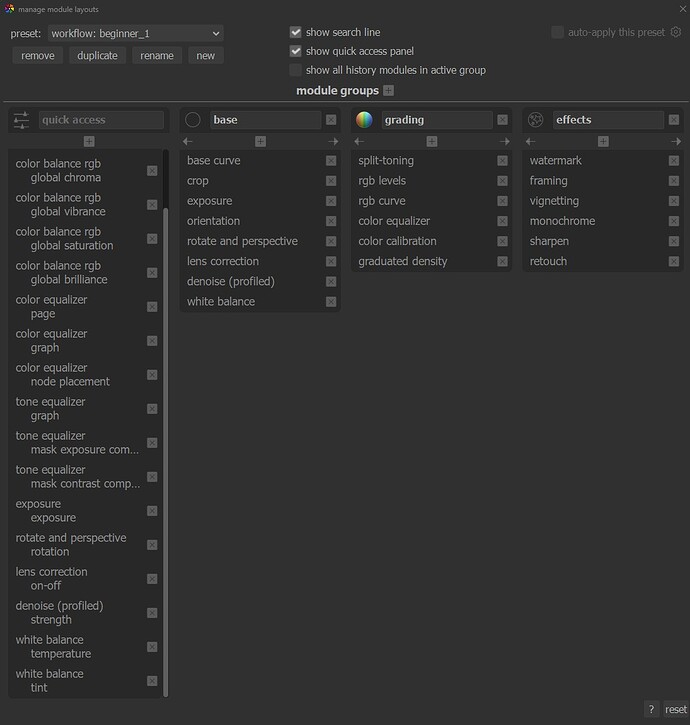Select framing in effects group

pos(548,181)
